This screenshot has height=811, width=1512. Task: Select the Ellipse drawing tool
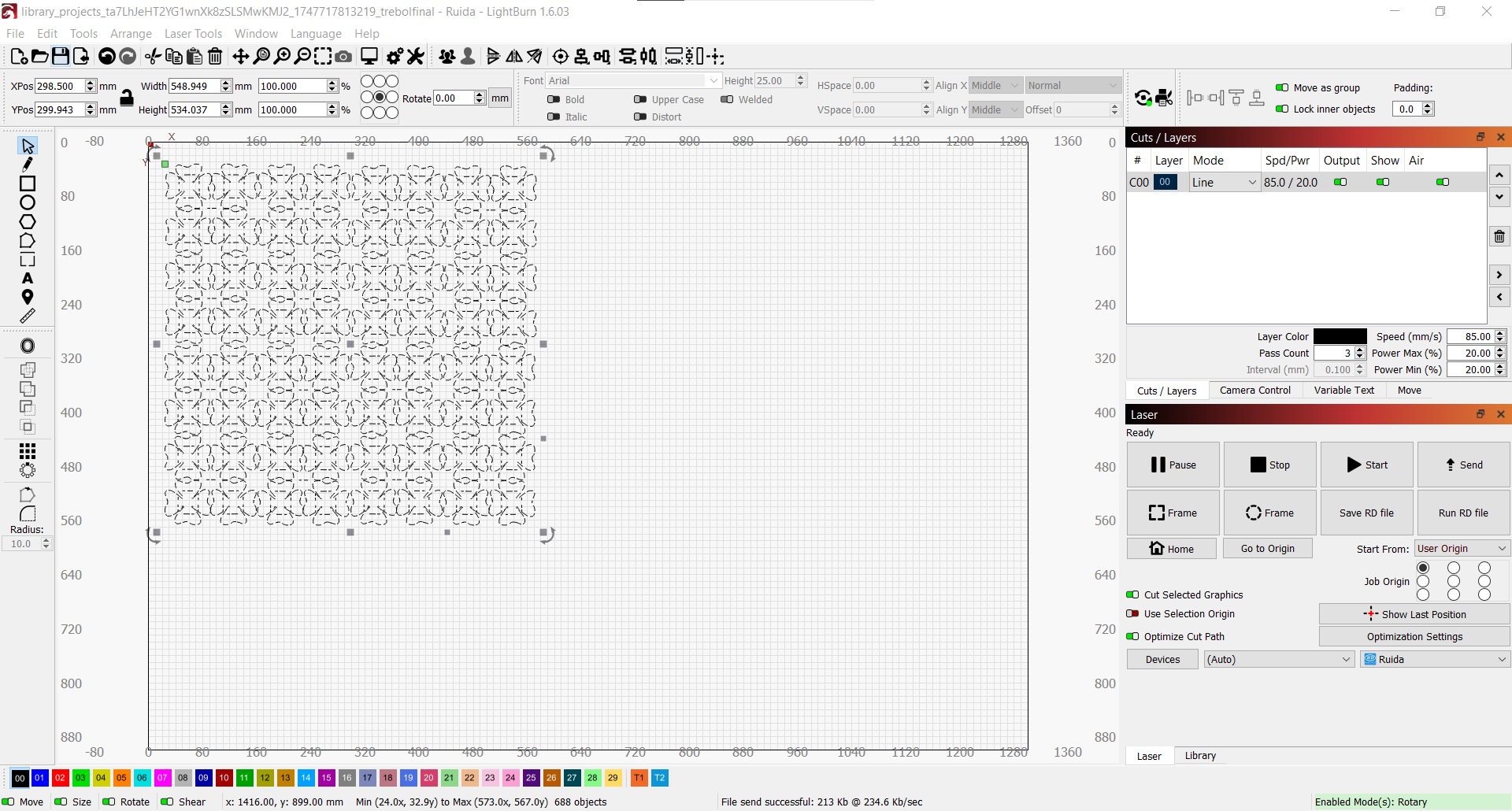click(28, 202)
